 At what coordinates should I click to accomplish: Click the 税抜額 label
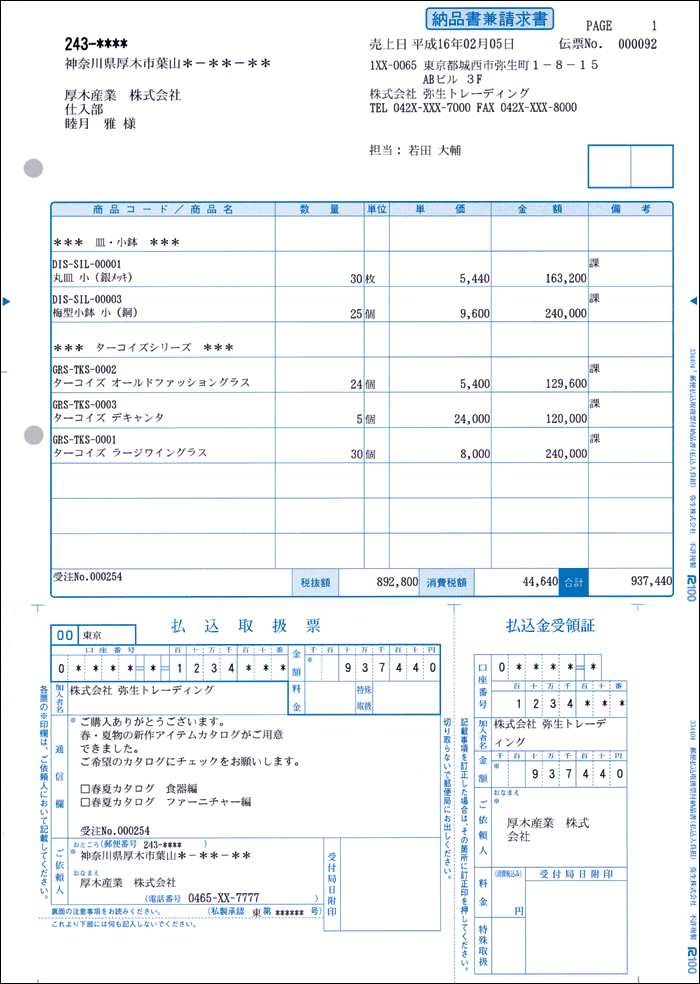pyautogui.click(x=316, y=582)
